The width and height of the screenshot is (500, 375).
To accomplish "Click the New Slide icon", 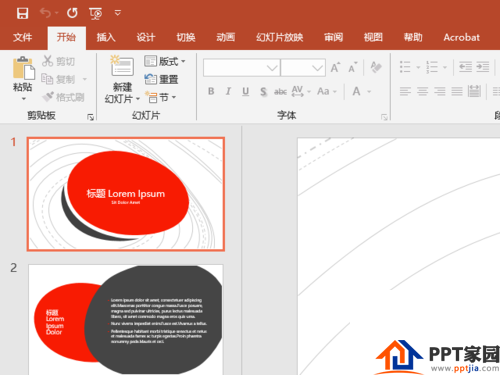I will coord(122,65).
